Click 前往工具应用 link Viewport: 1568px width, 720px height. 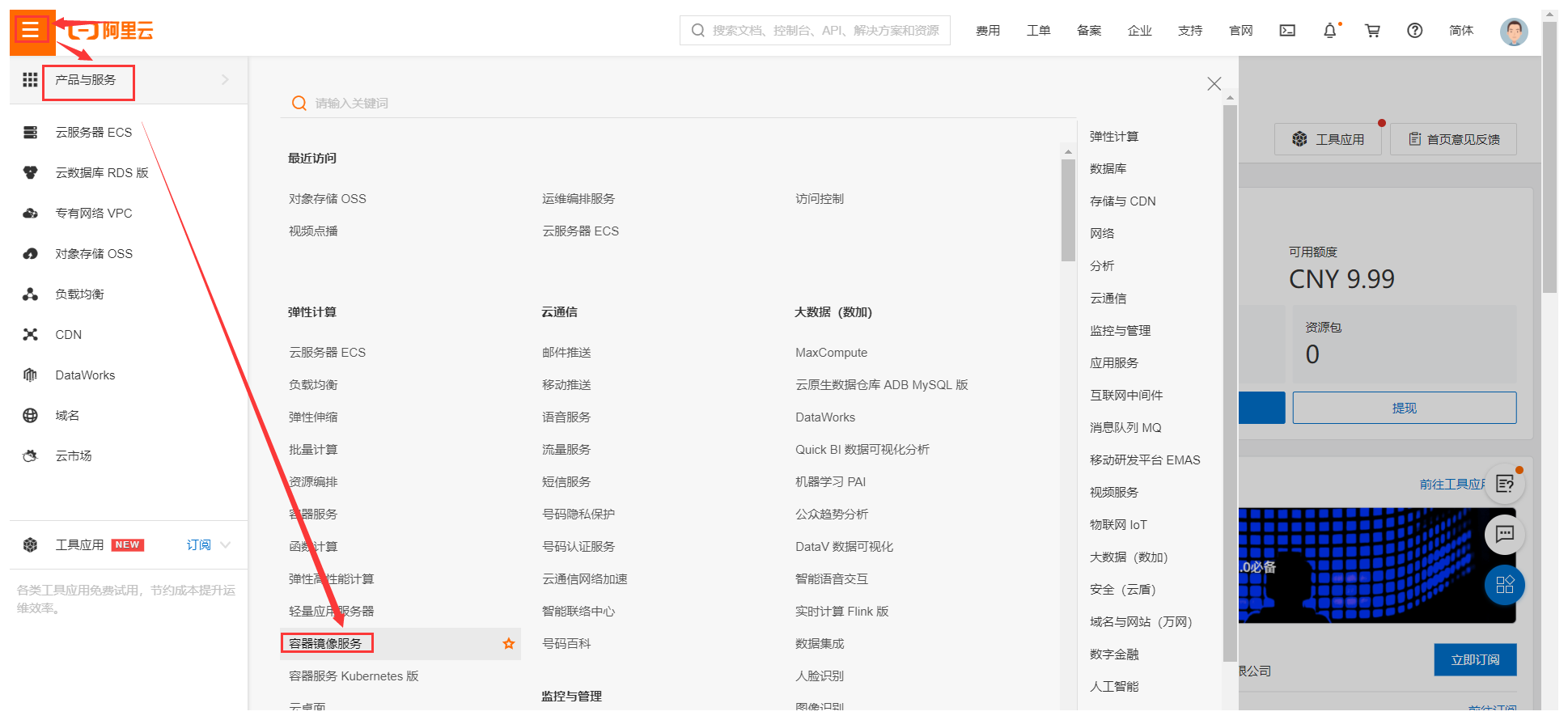(x=1453, y=484)
